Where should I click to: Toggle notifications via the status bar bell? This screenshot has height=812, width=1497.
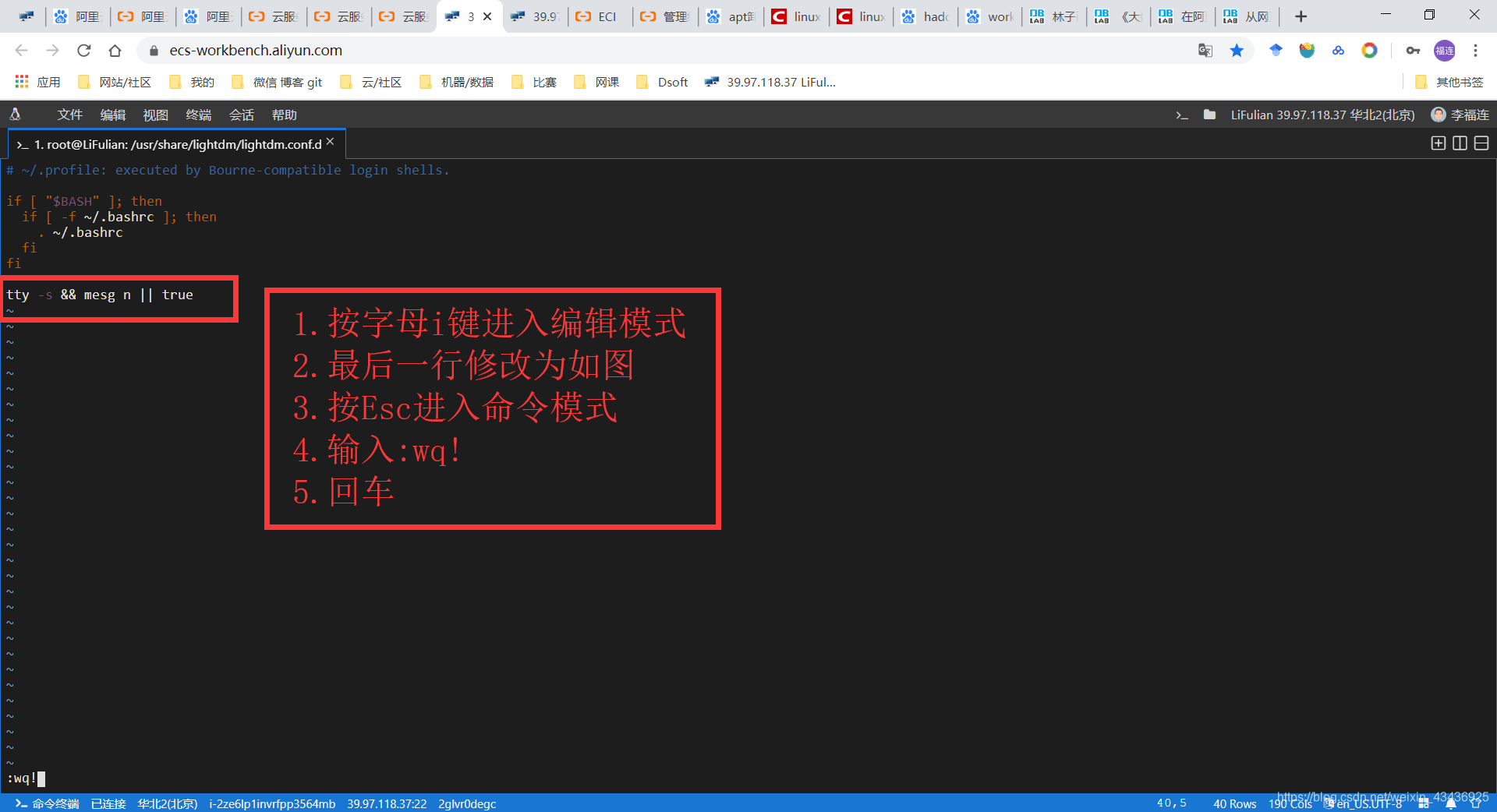pyautogui.click(x=1449, y=803)
